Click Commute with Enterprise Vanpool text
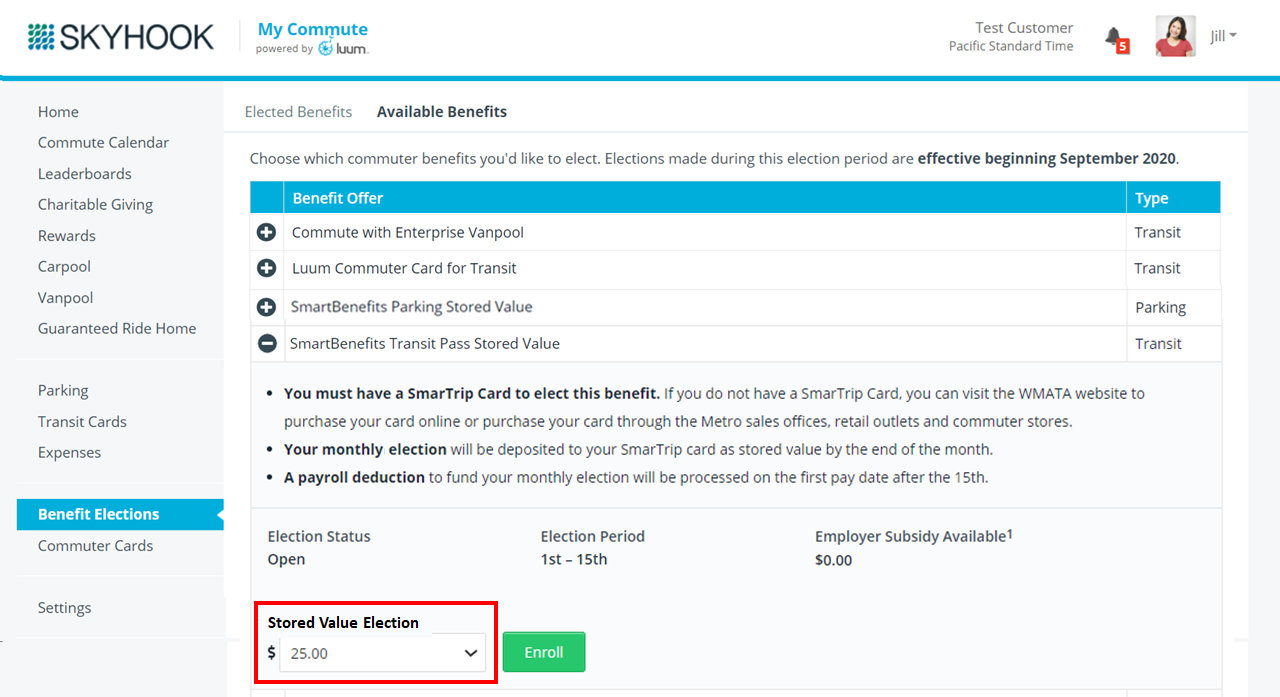 click(x=408, y=232)
